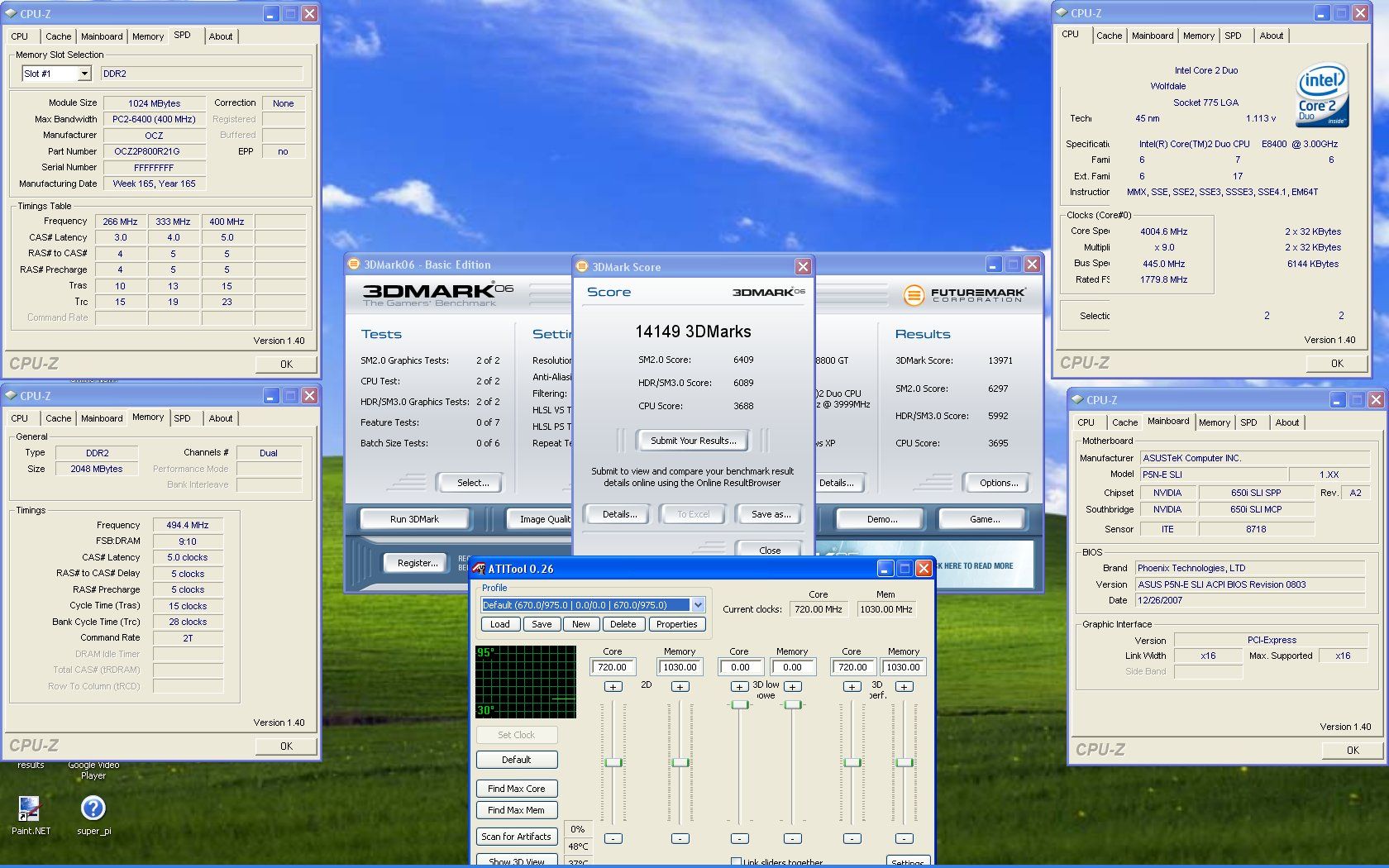
Task: Increase 3D perf Memory clock with plus button
Action: [904, 686]
